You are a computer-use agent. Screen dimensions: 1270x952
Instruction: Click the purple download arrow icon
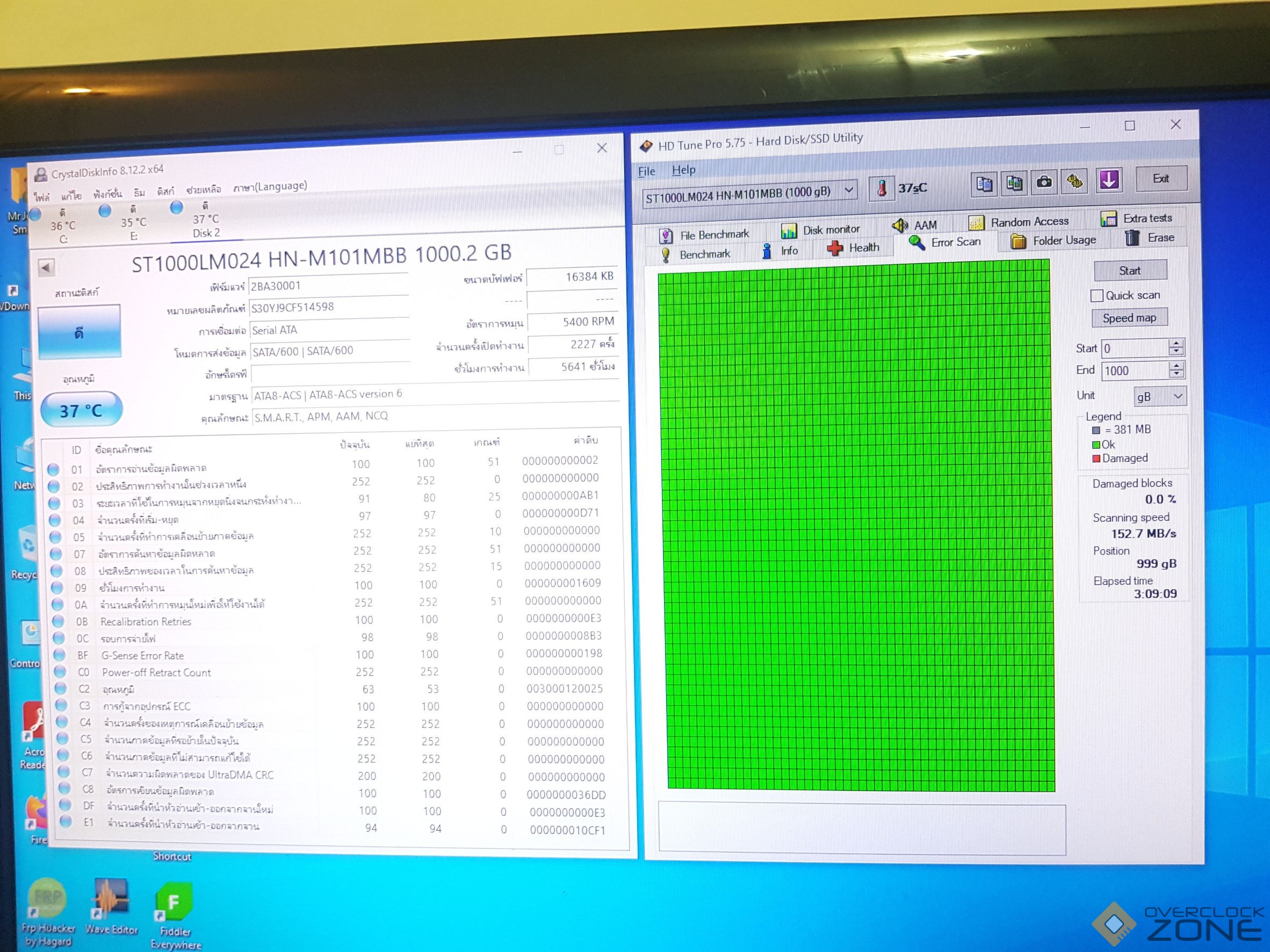(1109, 180)
